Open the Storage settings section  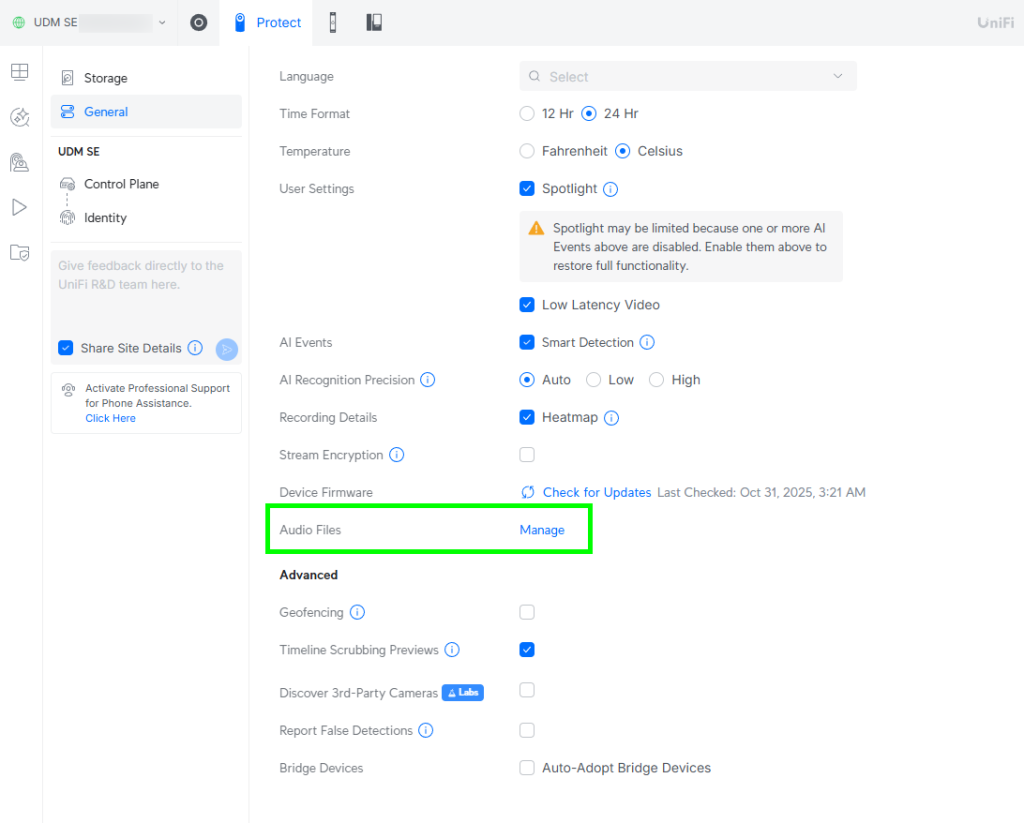pos(105,78)
